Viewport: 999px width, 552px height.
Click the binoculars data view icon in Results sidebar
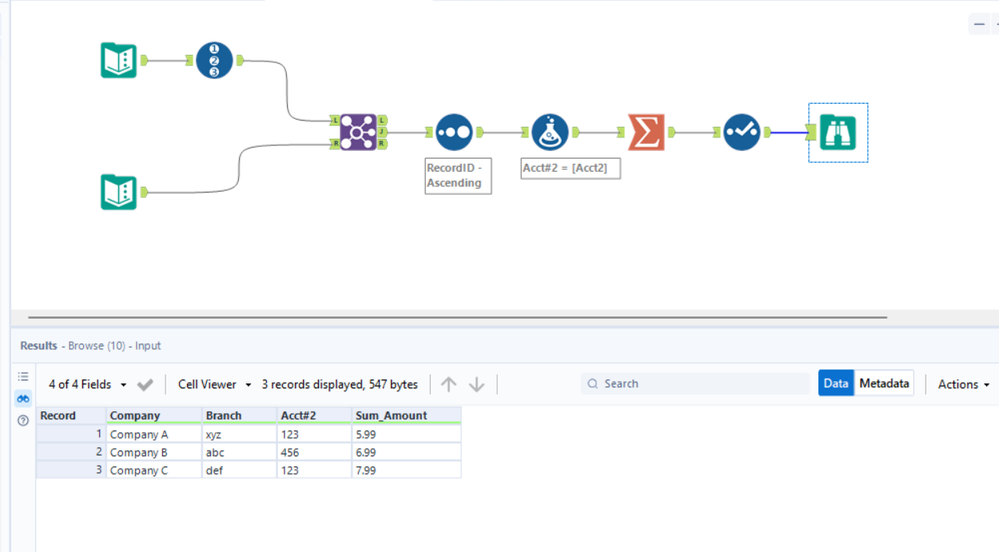point(23,399)
